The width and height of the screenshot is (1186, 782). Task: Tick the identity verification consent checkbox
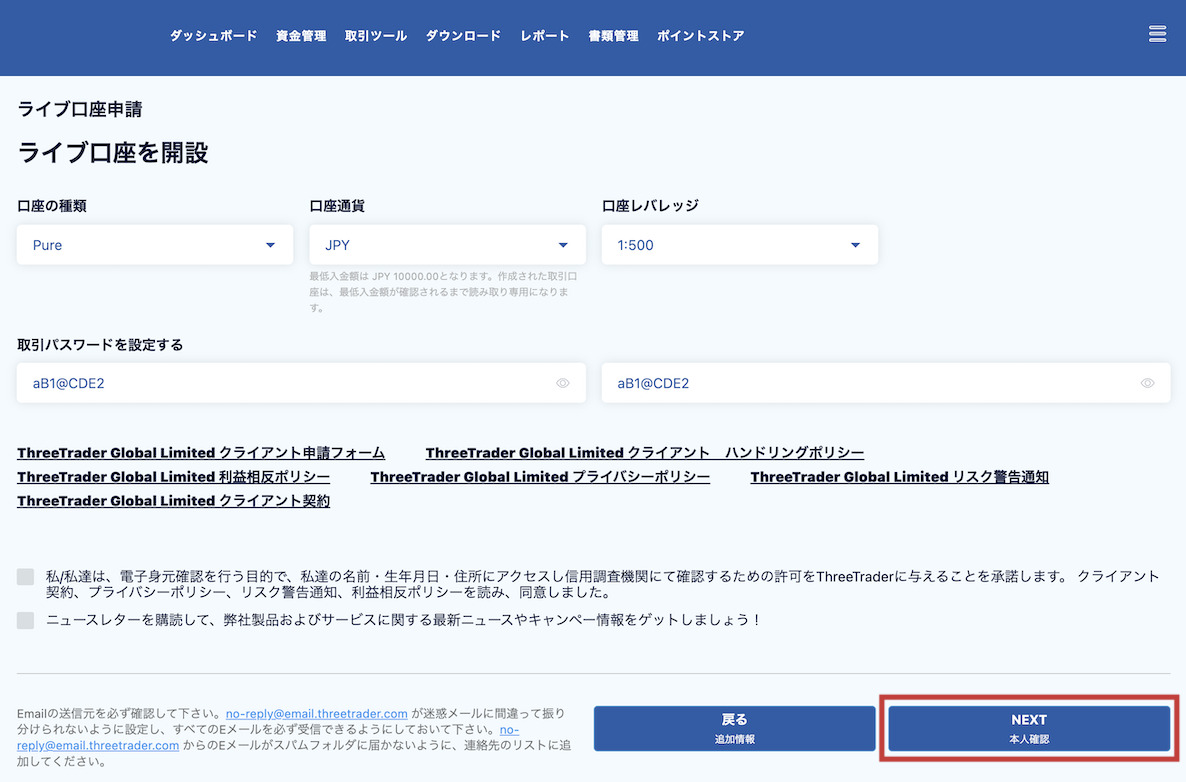click(x=26, y=576)
